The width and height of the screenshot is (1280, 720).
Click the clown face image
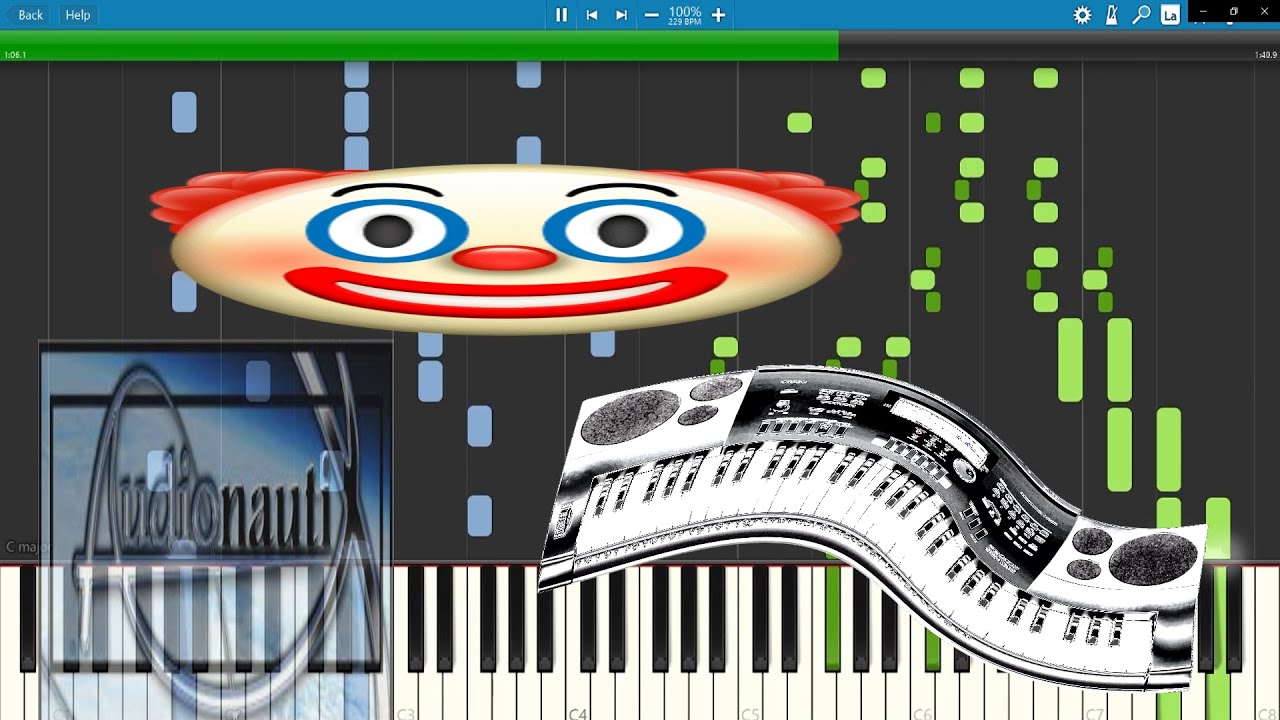click(505, 248)
